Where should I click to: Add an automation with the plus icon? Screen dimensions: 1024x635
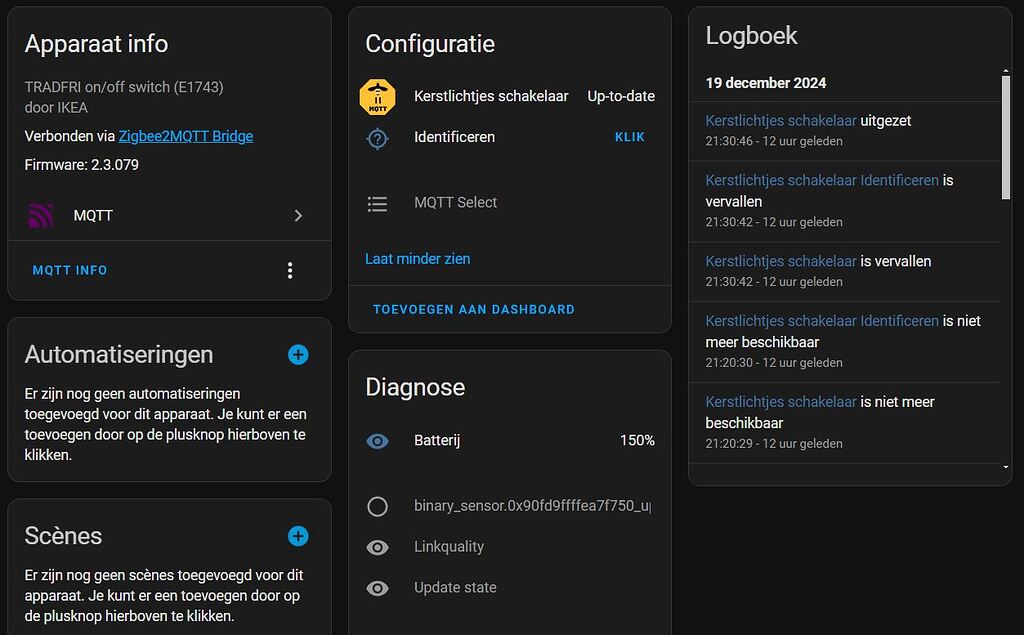pyautogui.click(x=298, y=355)
